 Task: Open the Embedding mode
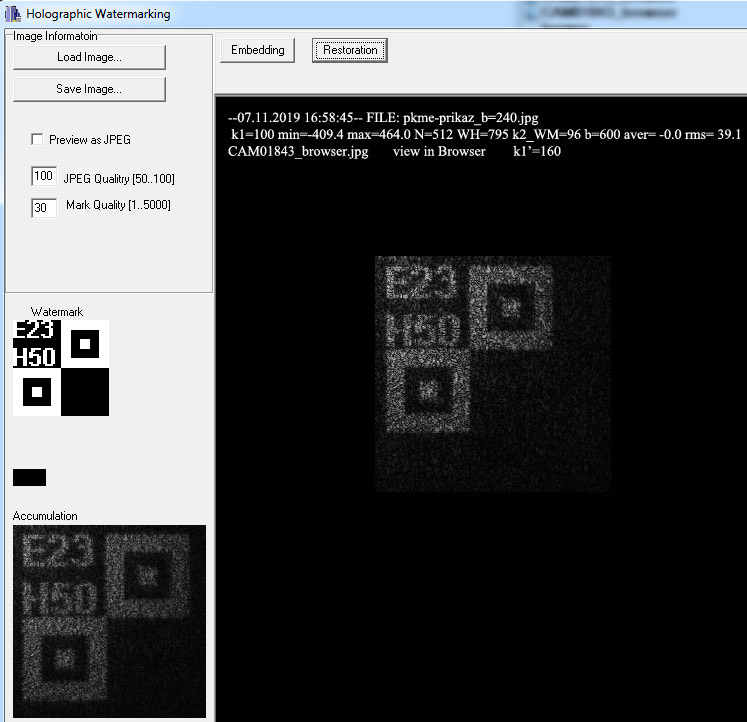pyautogui.click(x=257, y=50)
